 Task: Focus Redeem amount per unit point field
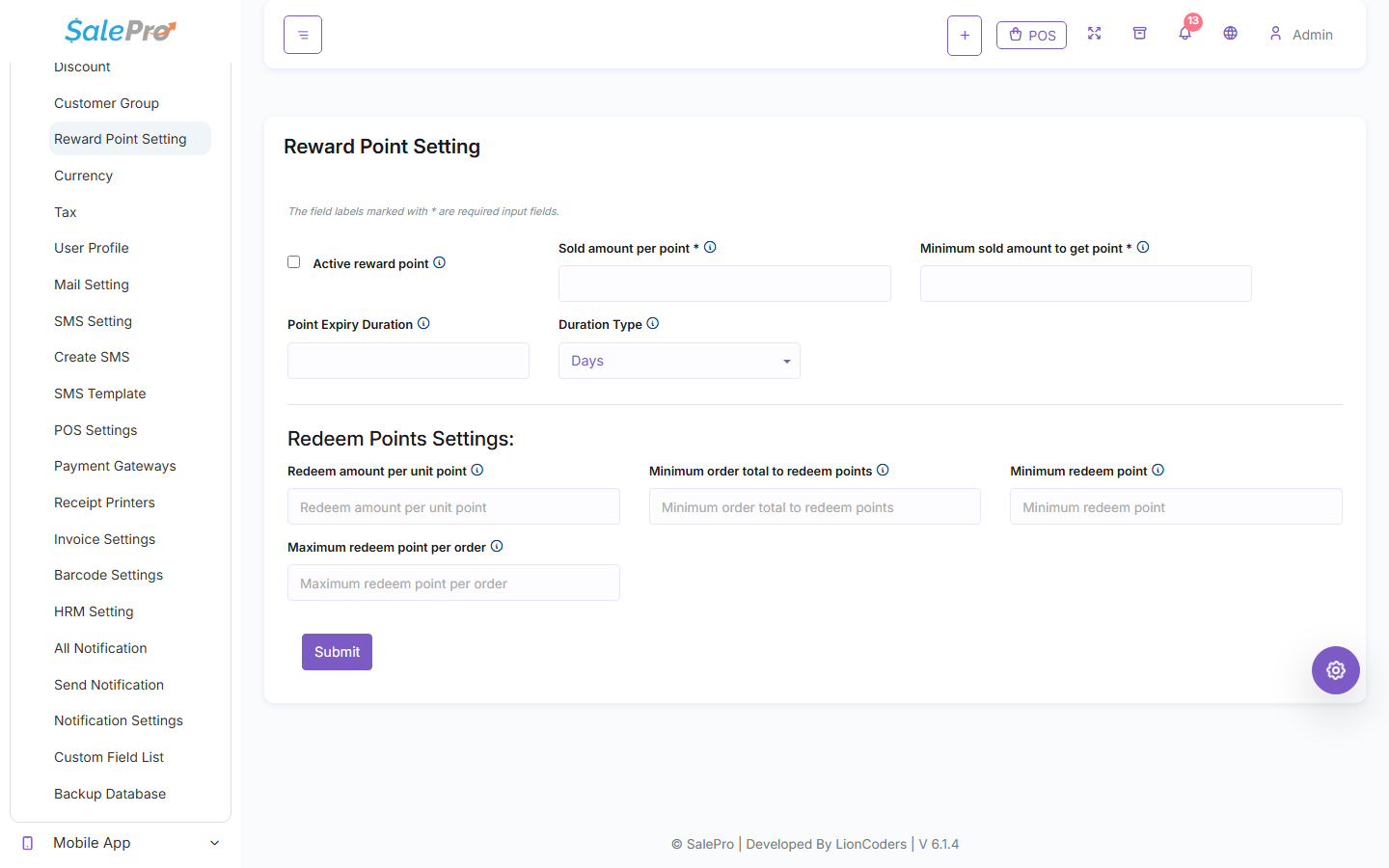[x=453, y=506]
